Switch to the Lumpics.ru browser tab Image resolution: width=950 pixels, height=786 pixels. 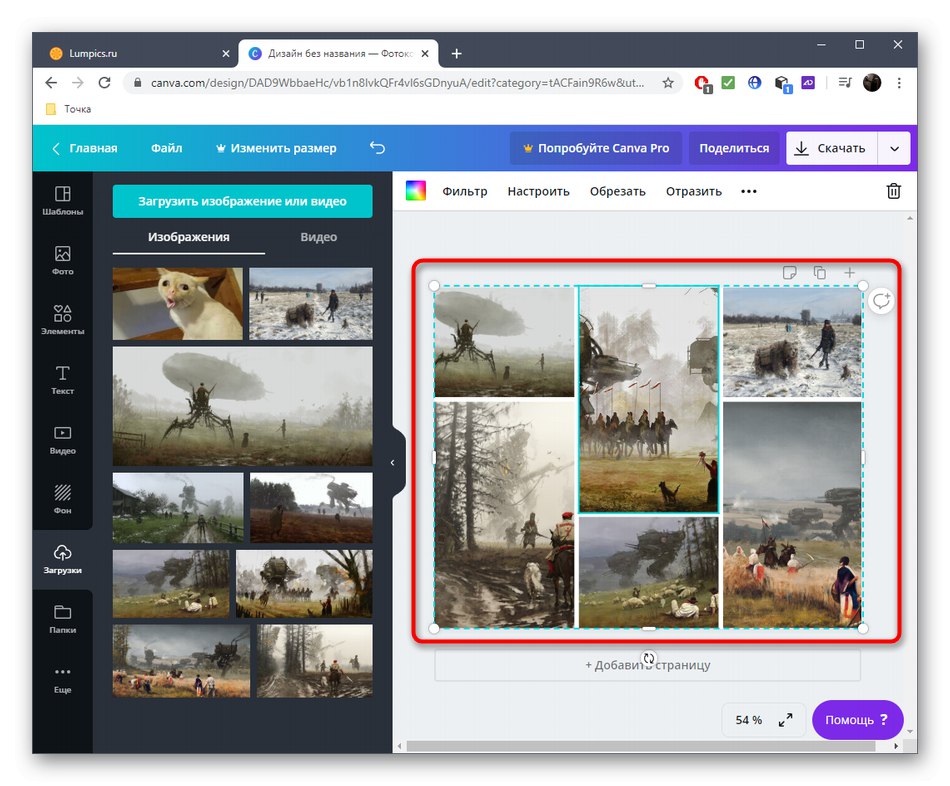pos(139,53)
